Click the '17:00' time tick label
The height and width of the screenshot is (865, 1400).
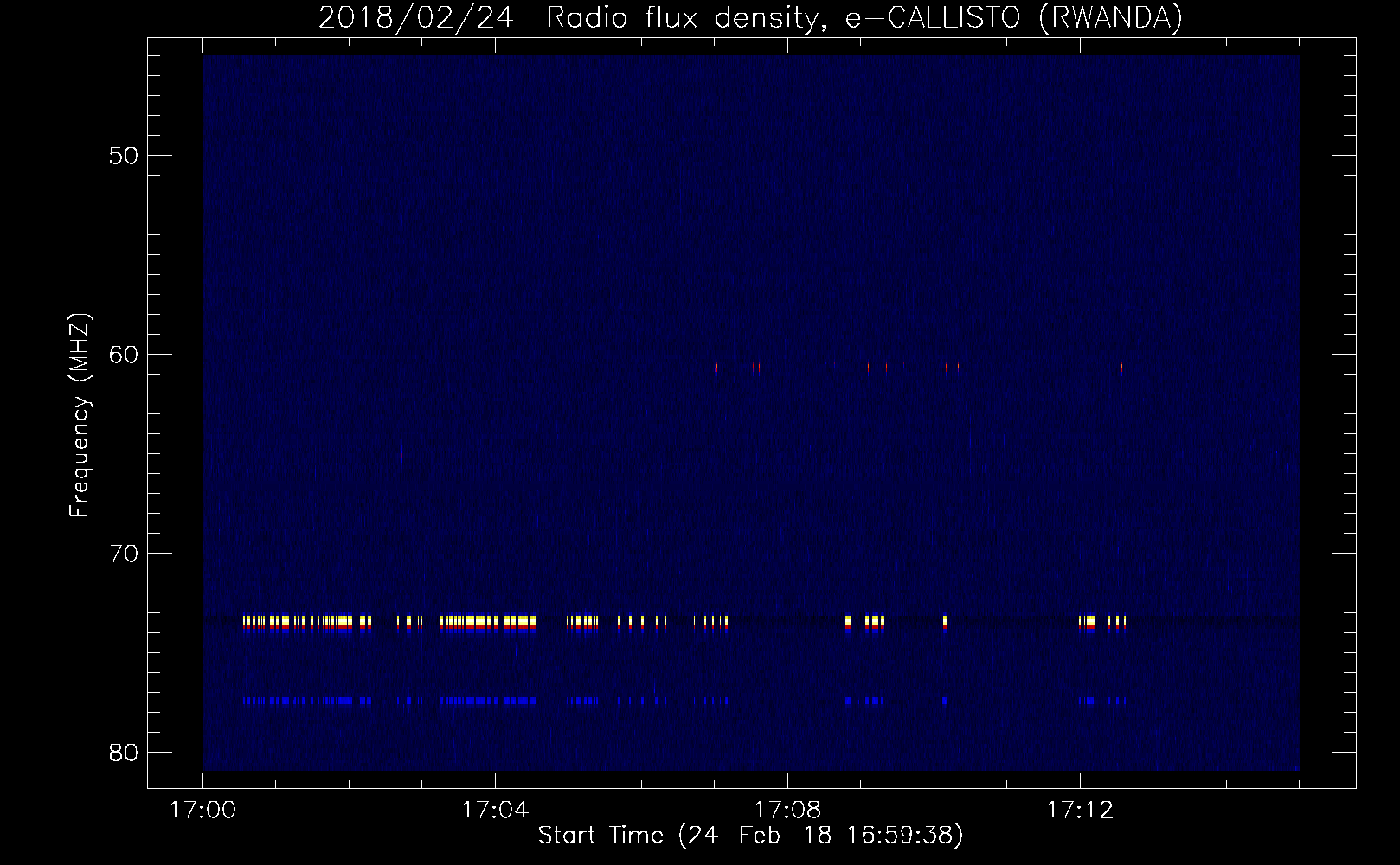[x=202, y=811]
